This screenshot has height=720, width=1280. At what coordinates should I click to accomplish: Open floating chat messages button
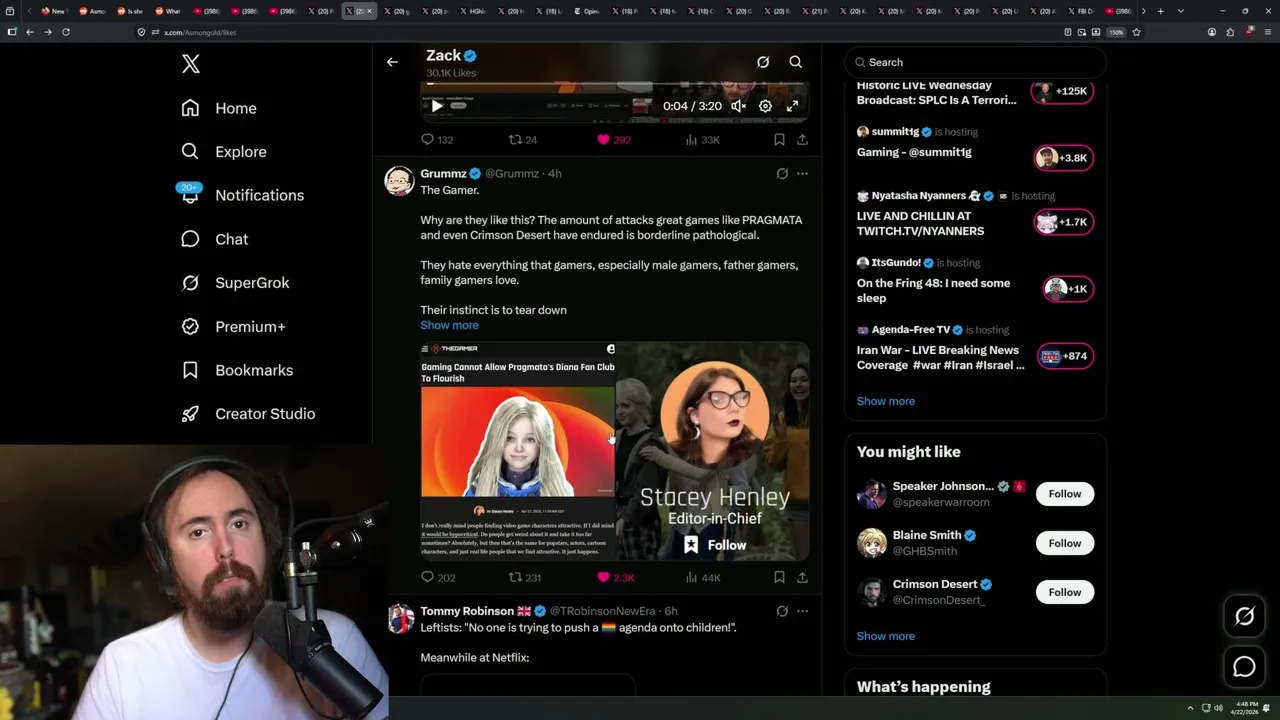1244,666
